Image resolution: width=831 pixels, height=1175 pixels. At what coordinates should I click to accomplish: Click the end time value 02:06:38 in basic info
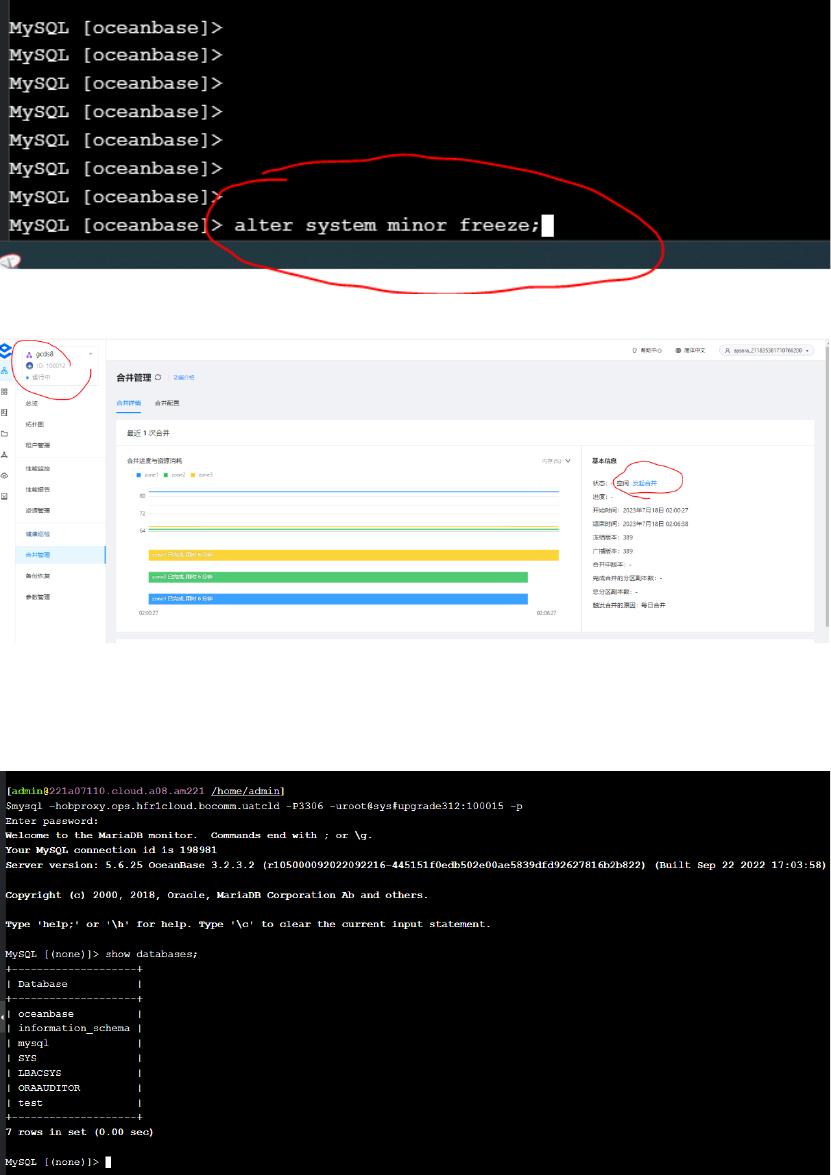[x=655, y=524]
